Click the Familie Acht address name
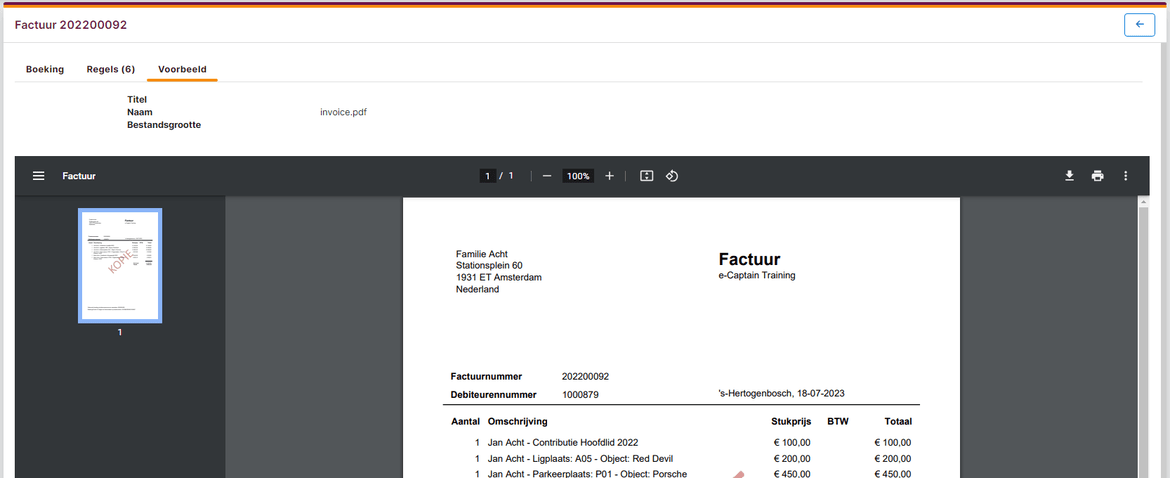 482,254
